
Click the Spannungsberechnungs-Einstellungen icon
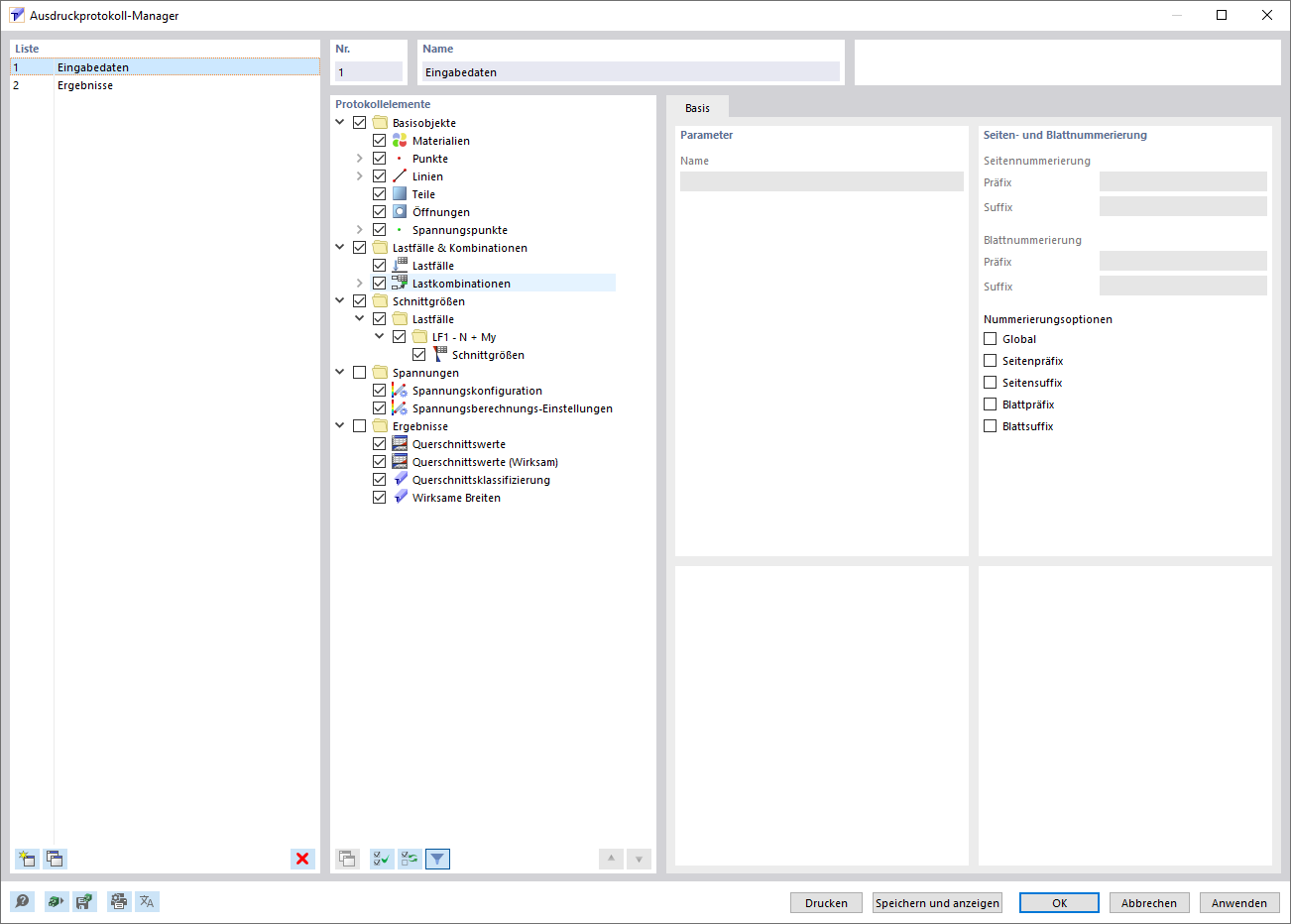[400, 408]
